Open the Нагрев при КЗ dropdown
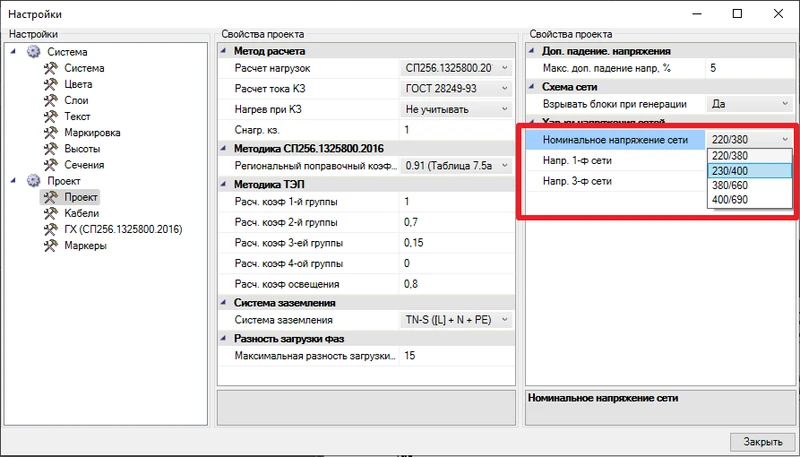The height and width of the screenshot is (457, 800). pos(505,108)
